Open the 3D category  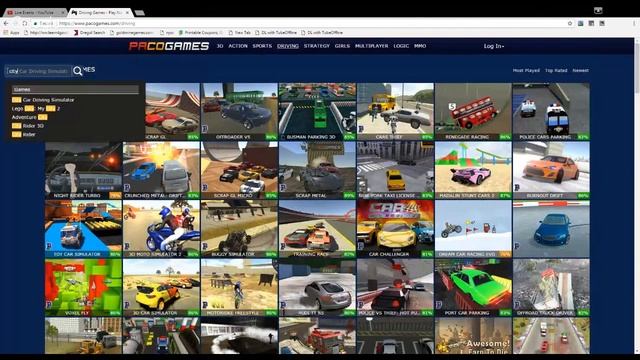(220, 46)
